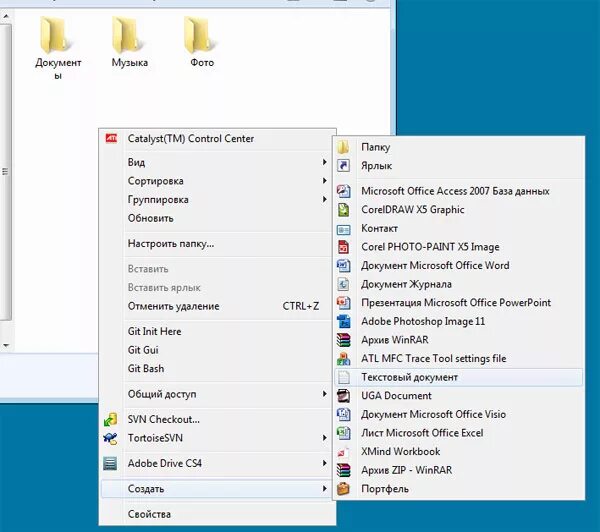Click the Портфель label
This screenshot has width=600, height=532.
[x=385, y=489]
